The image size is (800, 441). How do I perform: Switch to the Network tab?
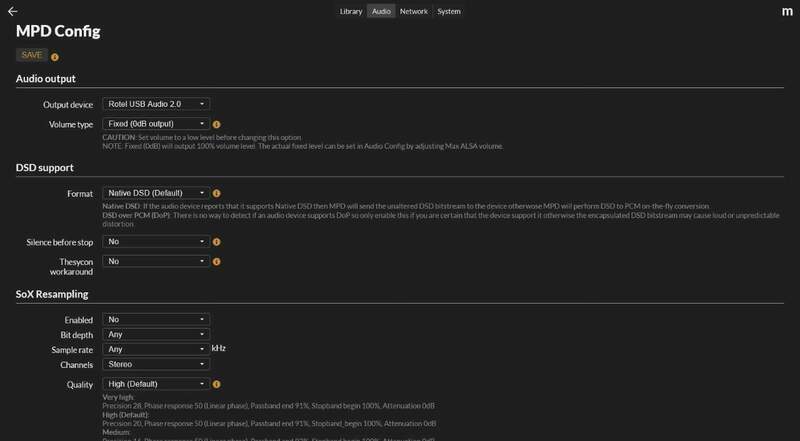point(413,12)
